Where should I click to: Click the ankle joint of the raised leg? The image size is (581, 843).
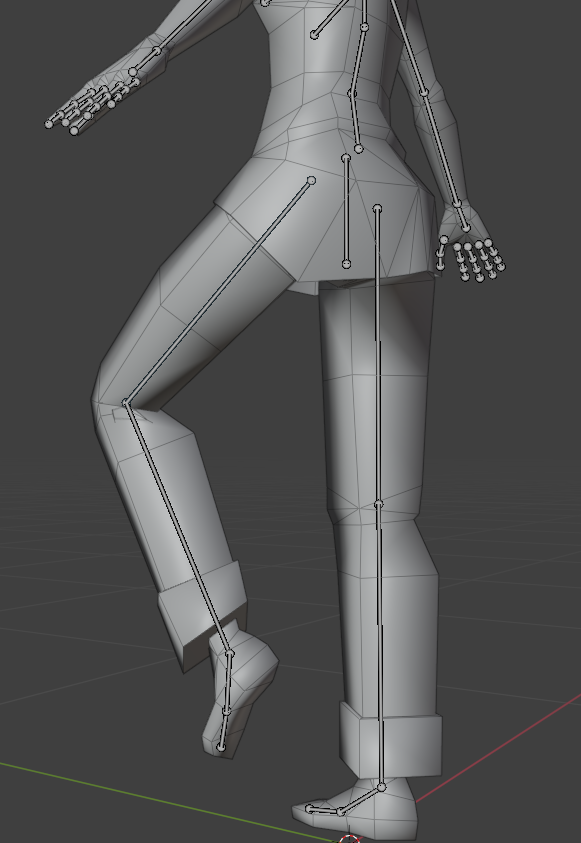[x=230, y=654]
